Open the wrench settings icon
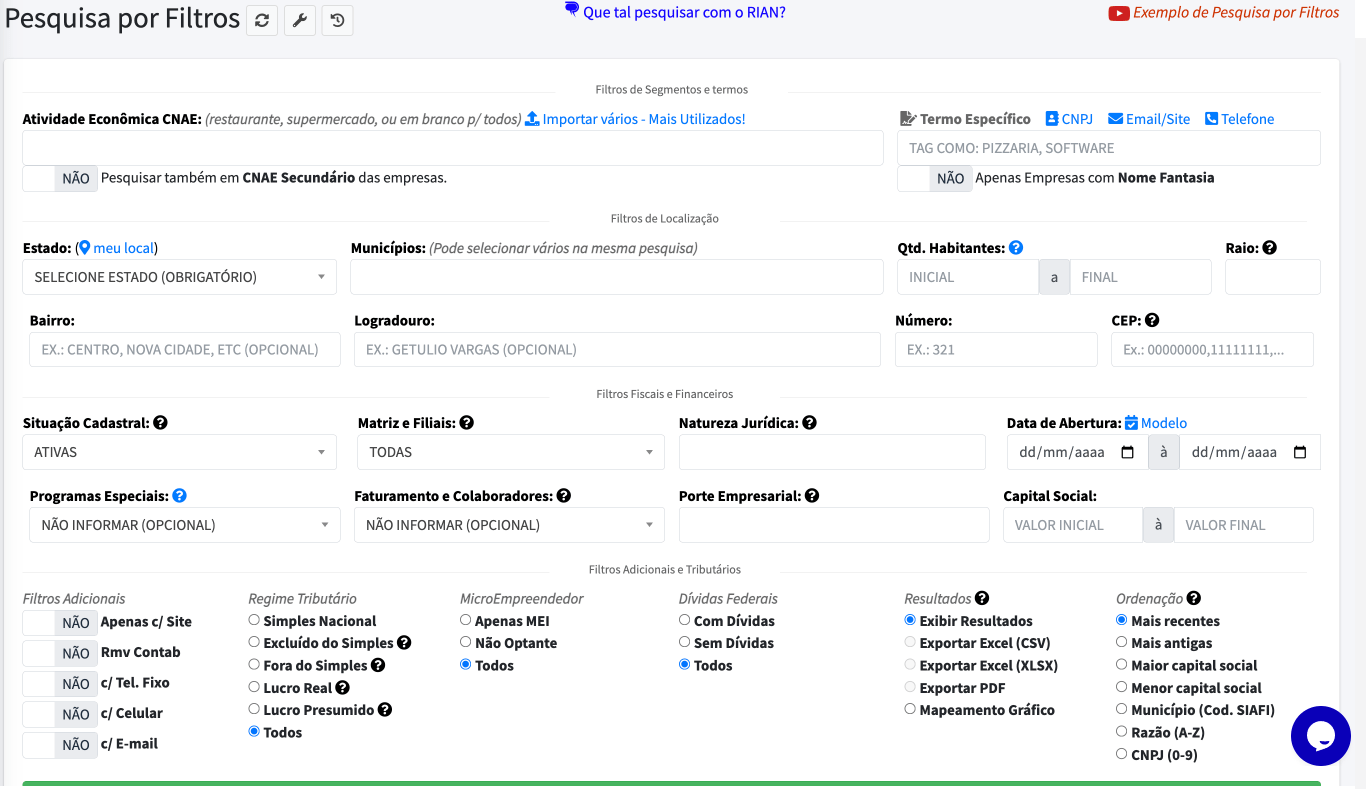Screen dimensions: 1366x789 tap(300, 20)
